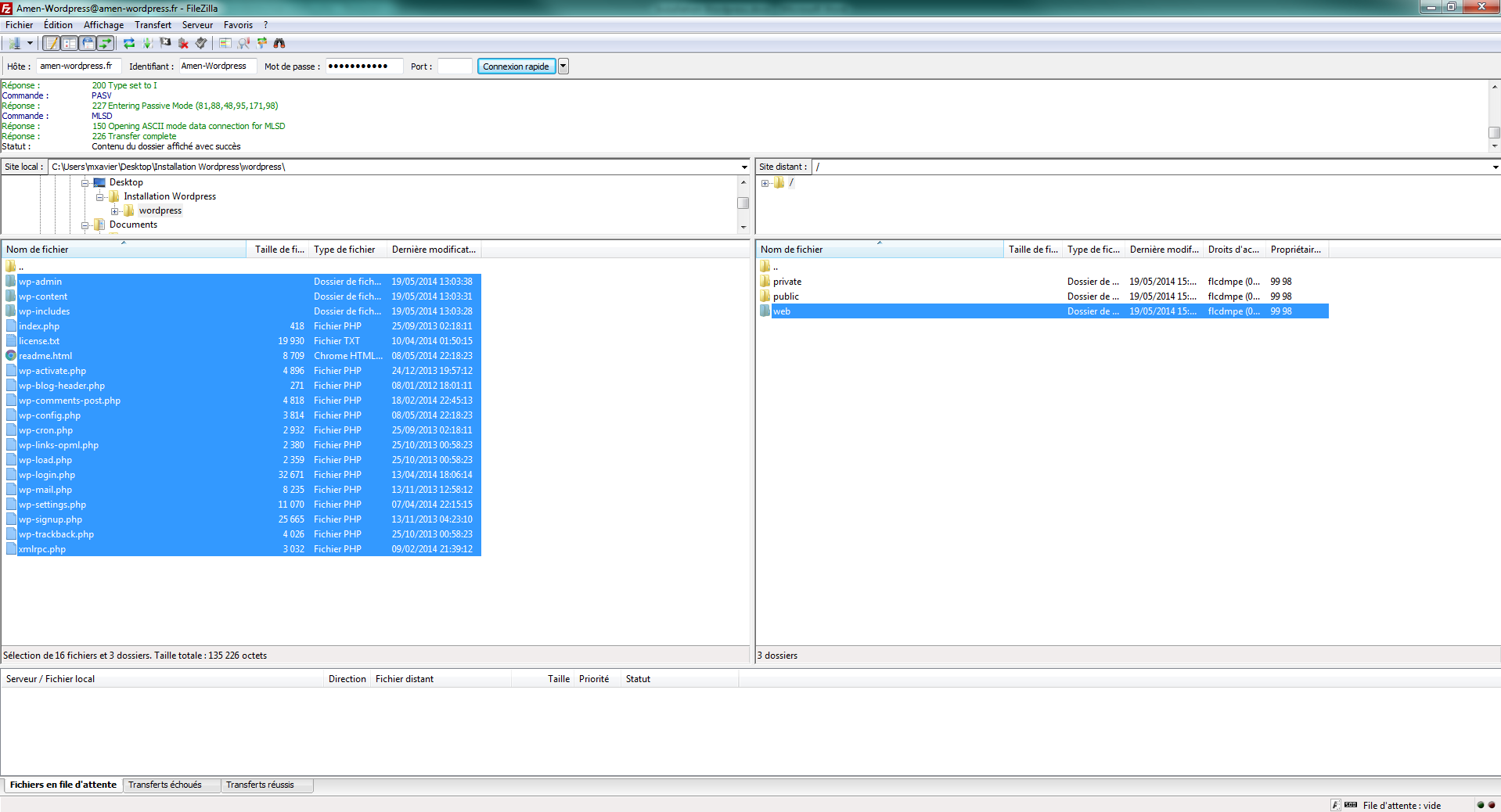Select the license.txt file

point(242,341)
